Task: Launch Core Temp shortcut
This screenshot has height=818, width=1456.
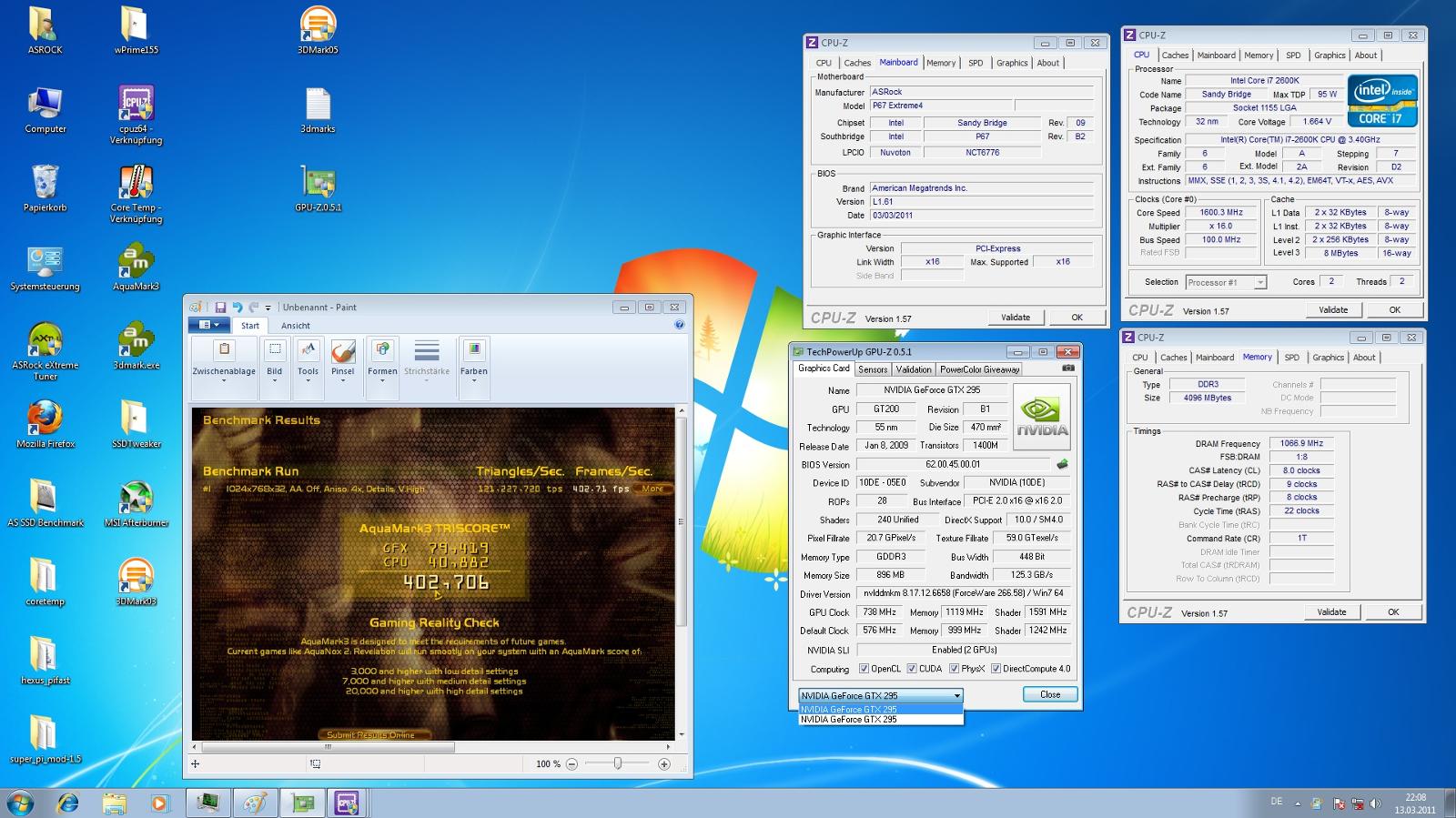Action: click(x=136, y=194)
